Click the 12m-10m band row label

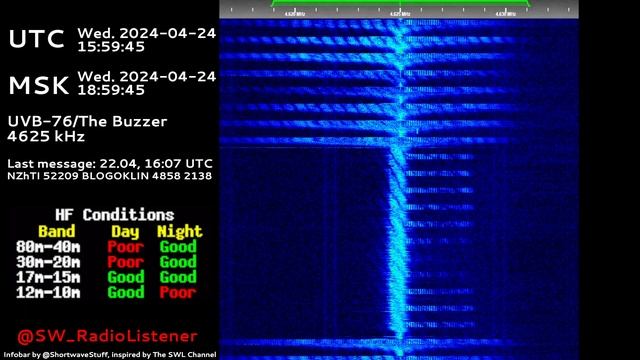pos(48,293)
